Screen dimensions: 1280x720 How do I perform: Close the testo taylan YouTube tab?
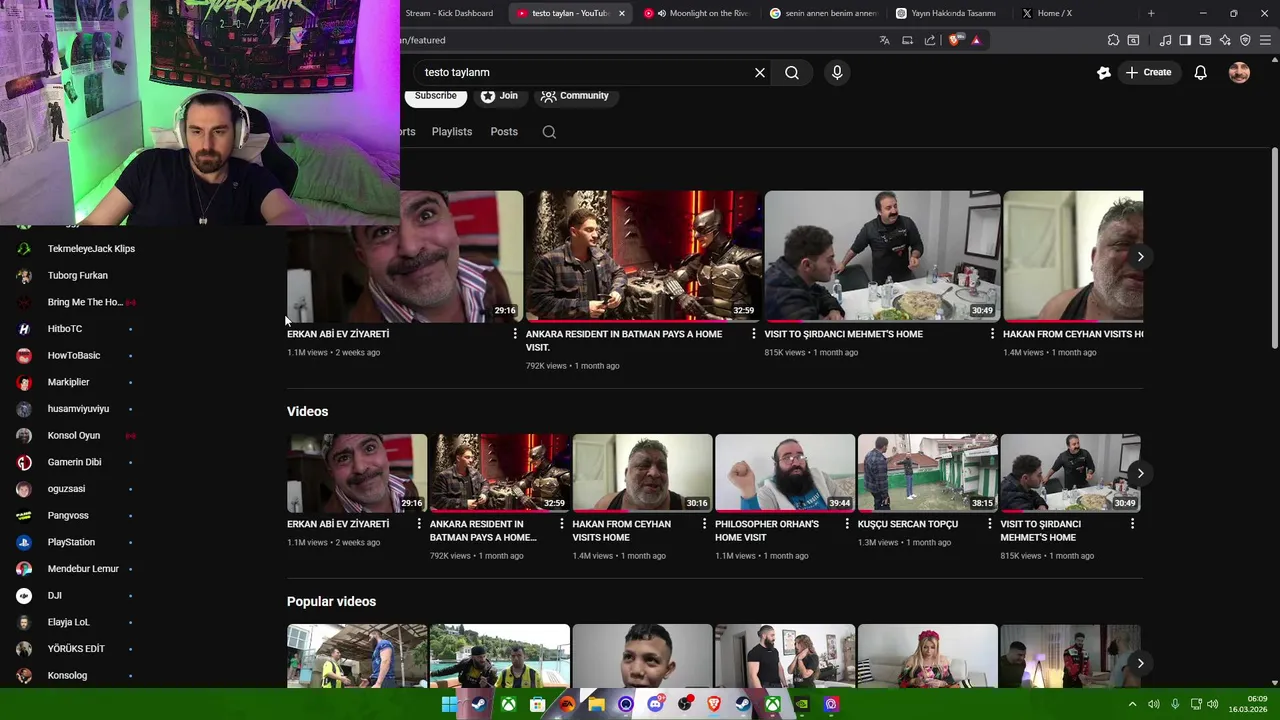pos(622,13)
